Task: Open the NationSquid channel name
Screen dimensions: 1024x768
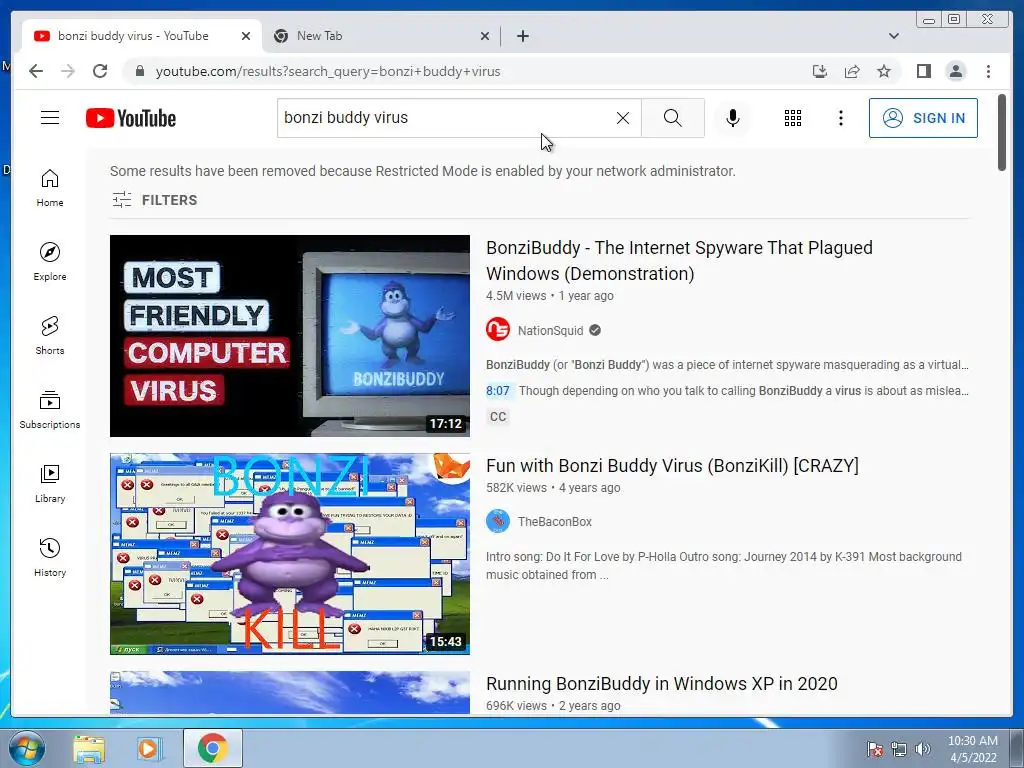Action: click(551, 330)
